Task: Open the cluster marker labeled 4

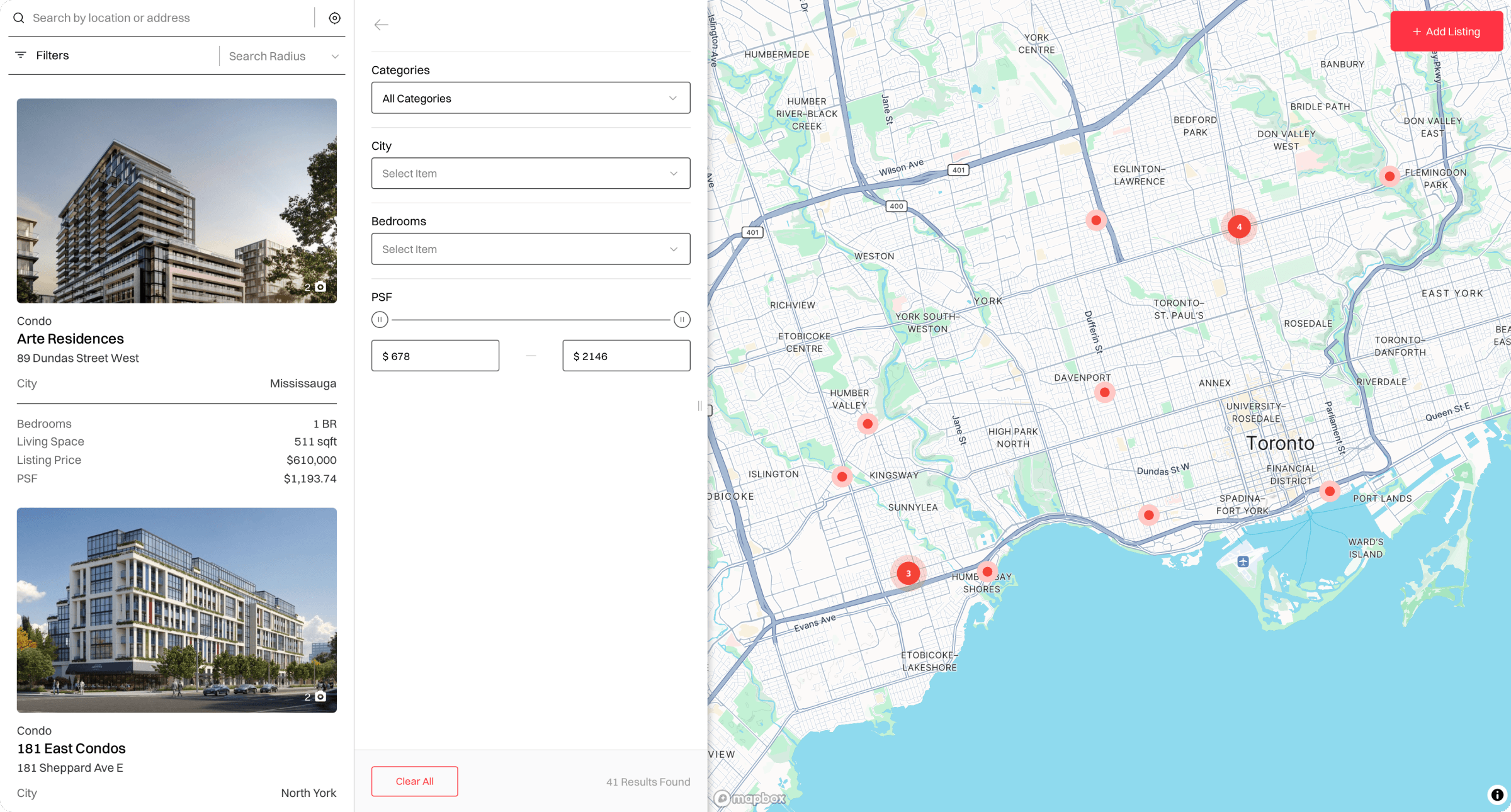Action: coord(1239,227)
